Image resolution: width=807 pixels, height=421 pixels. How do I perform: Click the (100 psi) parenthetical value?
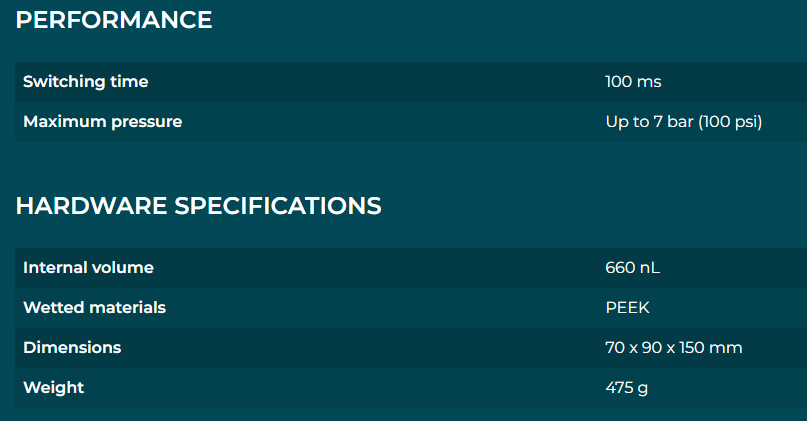[x=730, y=122]
